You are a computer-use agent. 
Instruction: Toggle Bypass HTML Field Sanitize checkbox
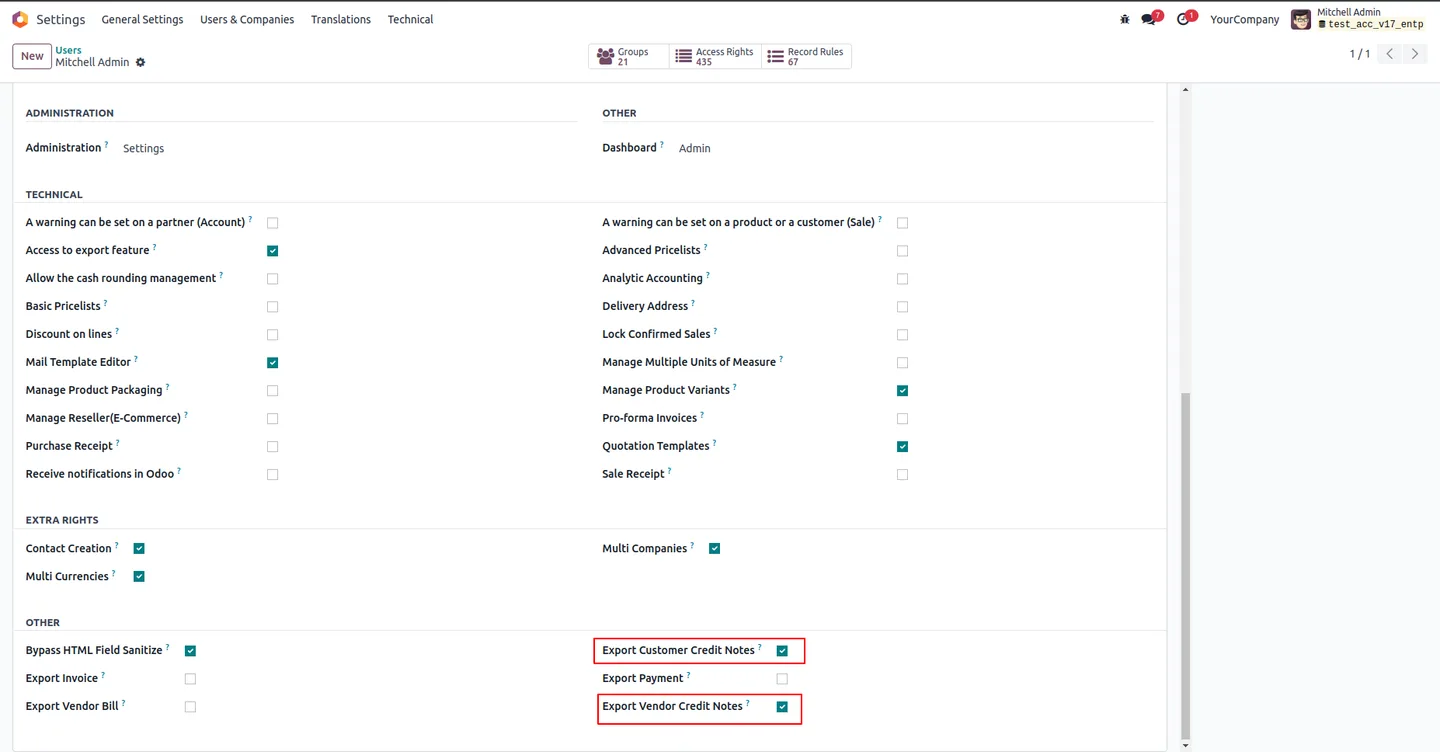tap(190, 651)
